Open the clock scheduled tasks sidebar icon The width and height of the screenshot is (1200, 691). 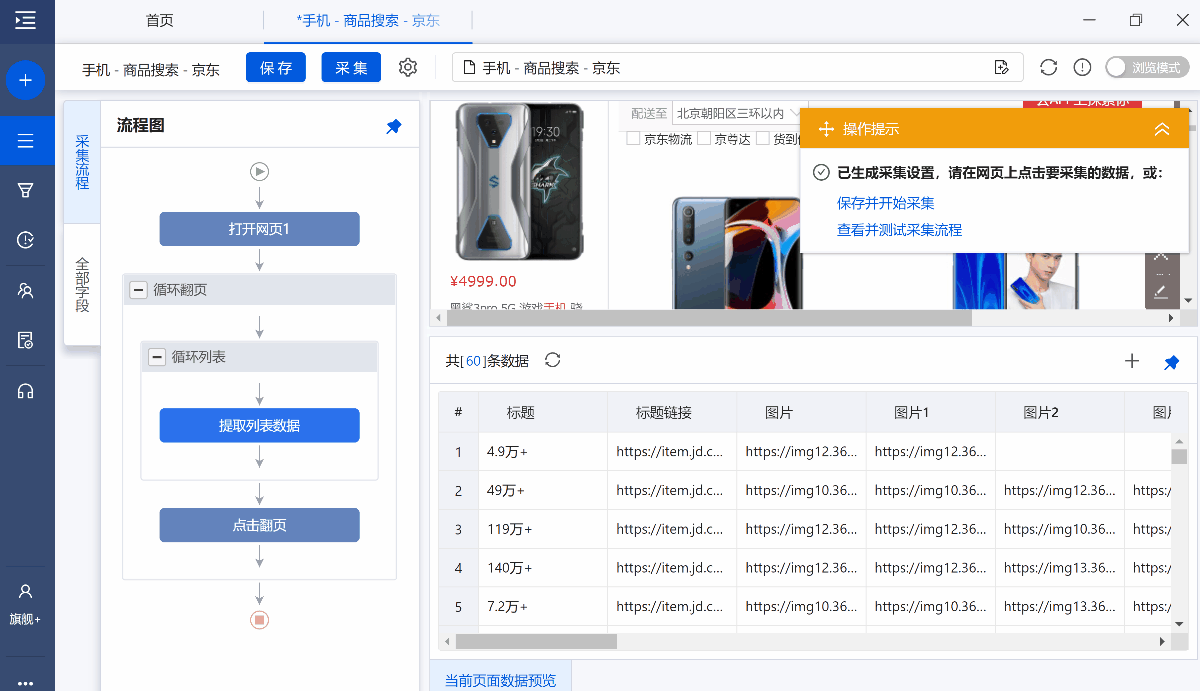(26, 240)
